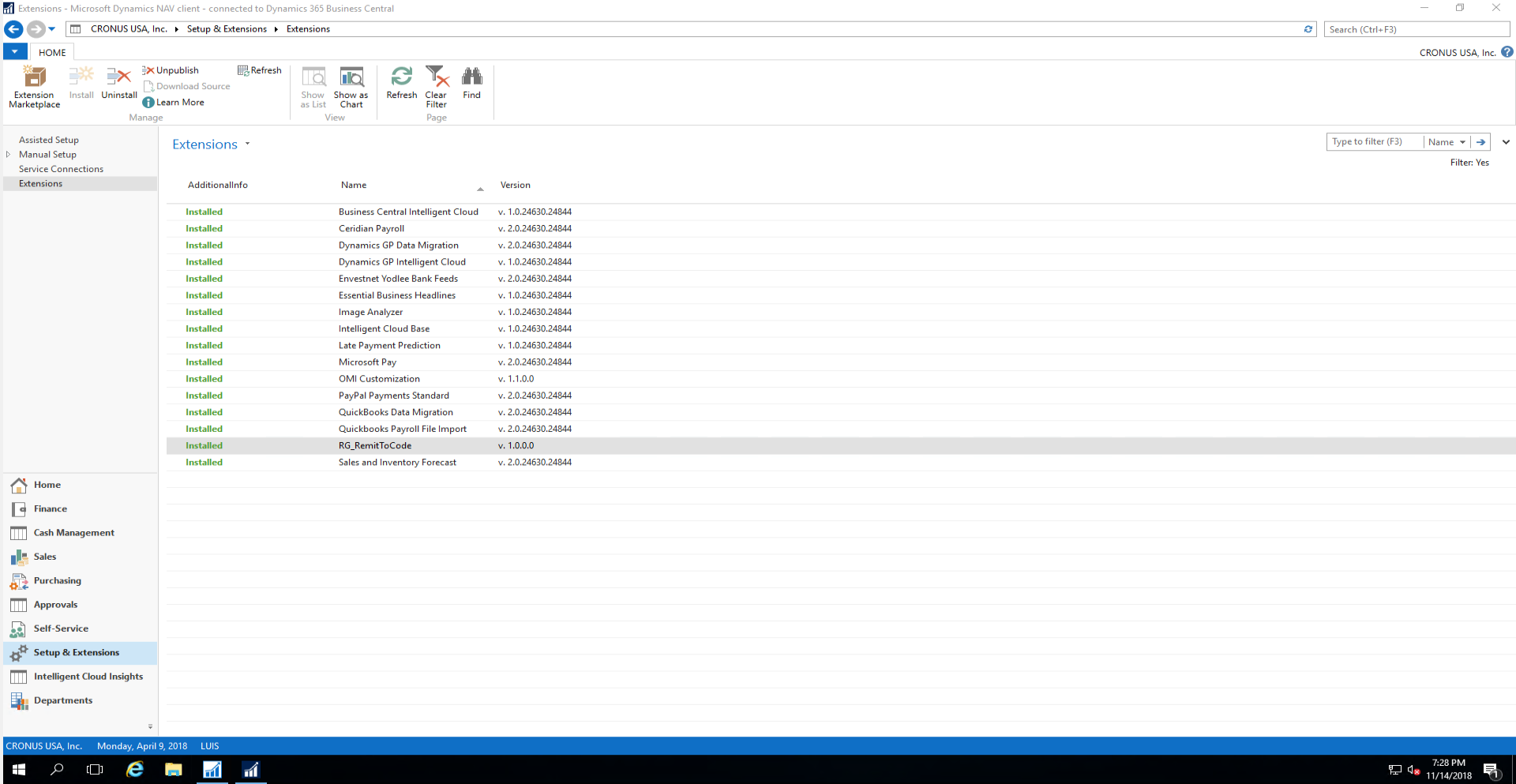Image resolution: width=1516 pixels, height=784 pixels.
Task: Click the Uninstall ribbon icon
Action: tap(119, 83)
